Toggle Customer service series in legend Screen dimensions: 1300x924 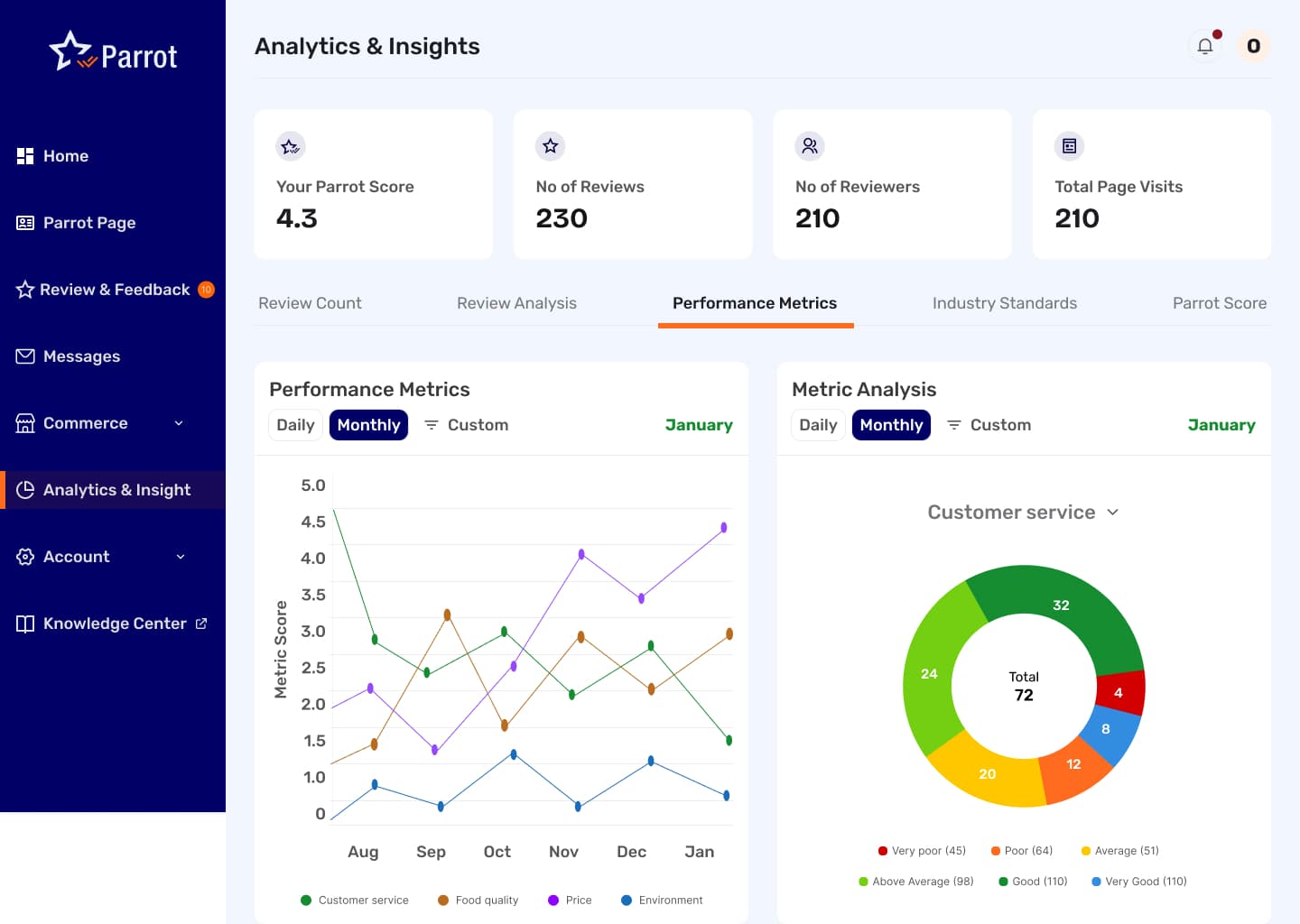point(354,901)
